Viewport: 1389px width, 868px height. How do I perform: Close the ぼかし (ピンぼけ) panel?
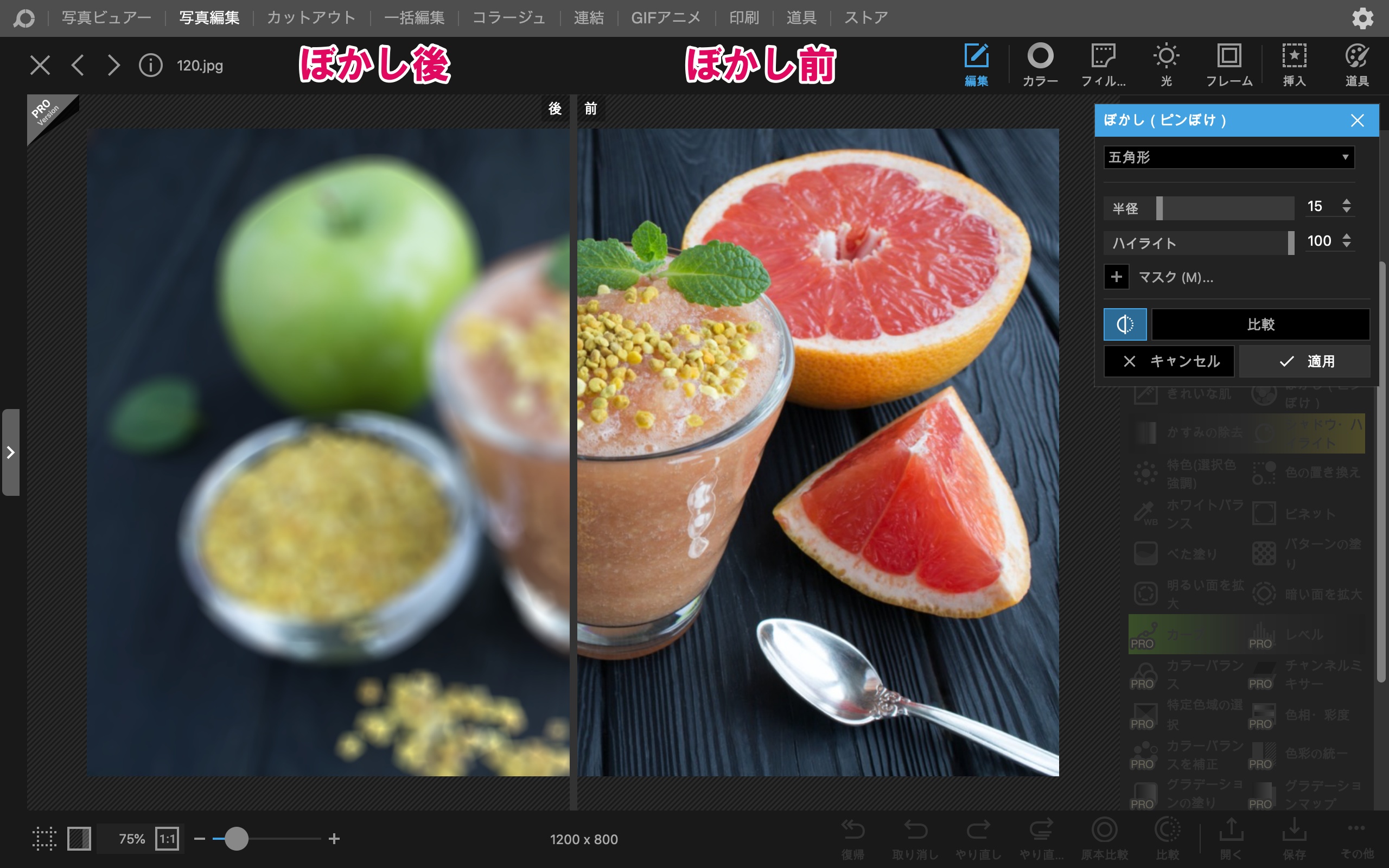1357,120
